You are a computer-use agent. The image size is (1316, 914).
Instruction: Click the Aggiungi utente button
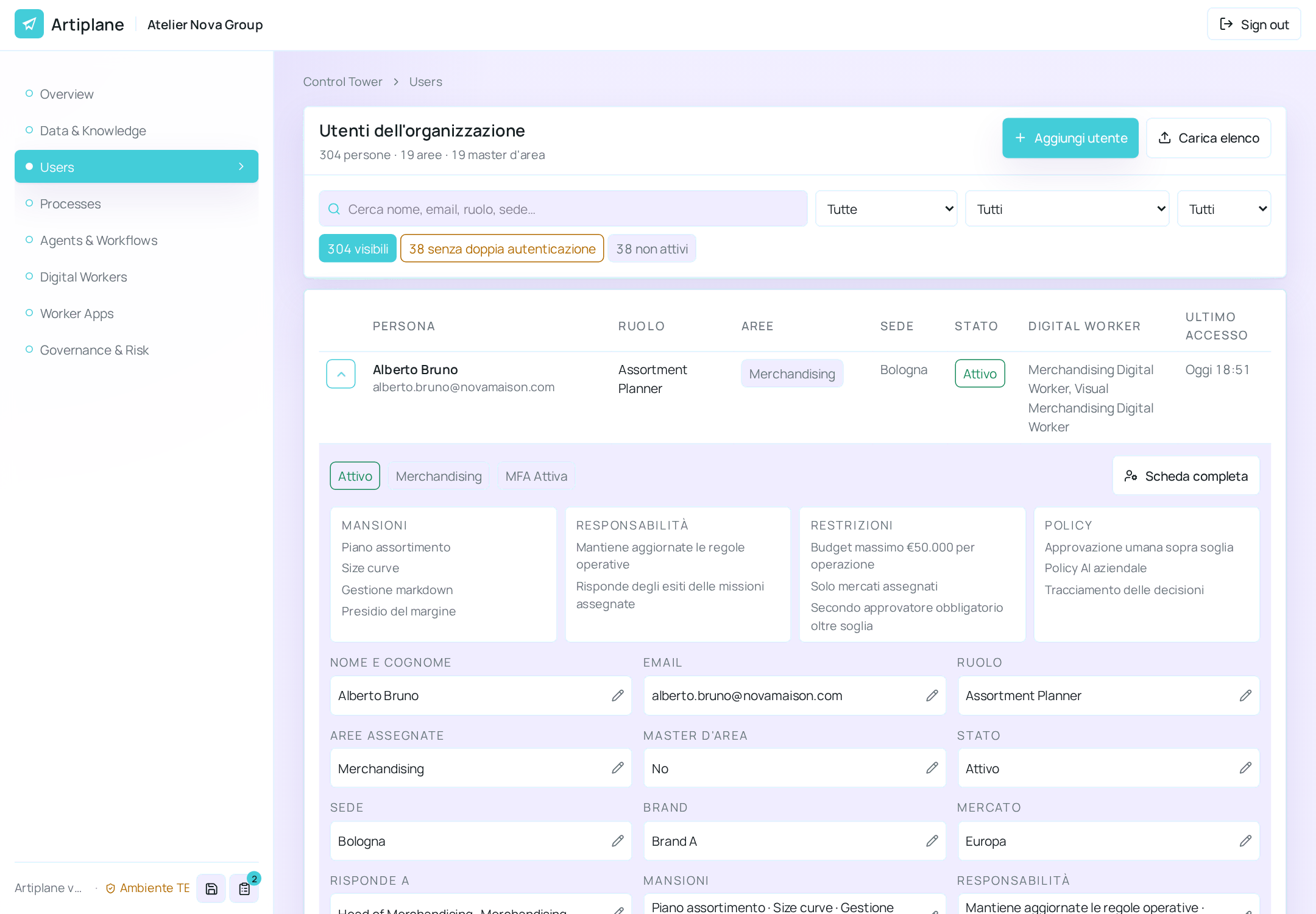1070,138
